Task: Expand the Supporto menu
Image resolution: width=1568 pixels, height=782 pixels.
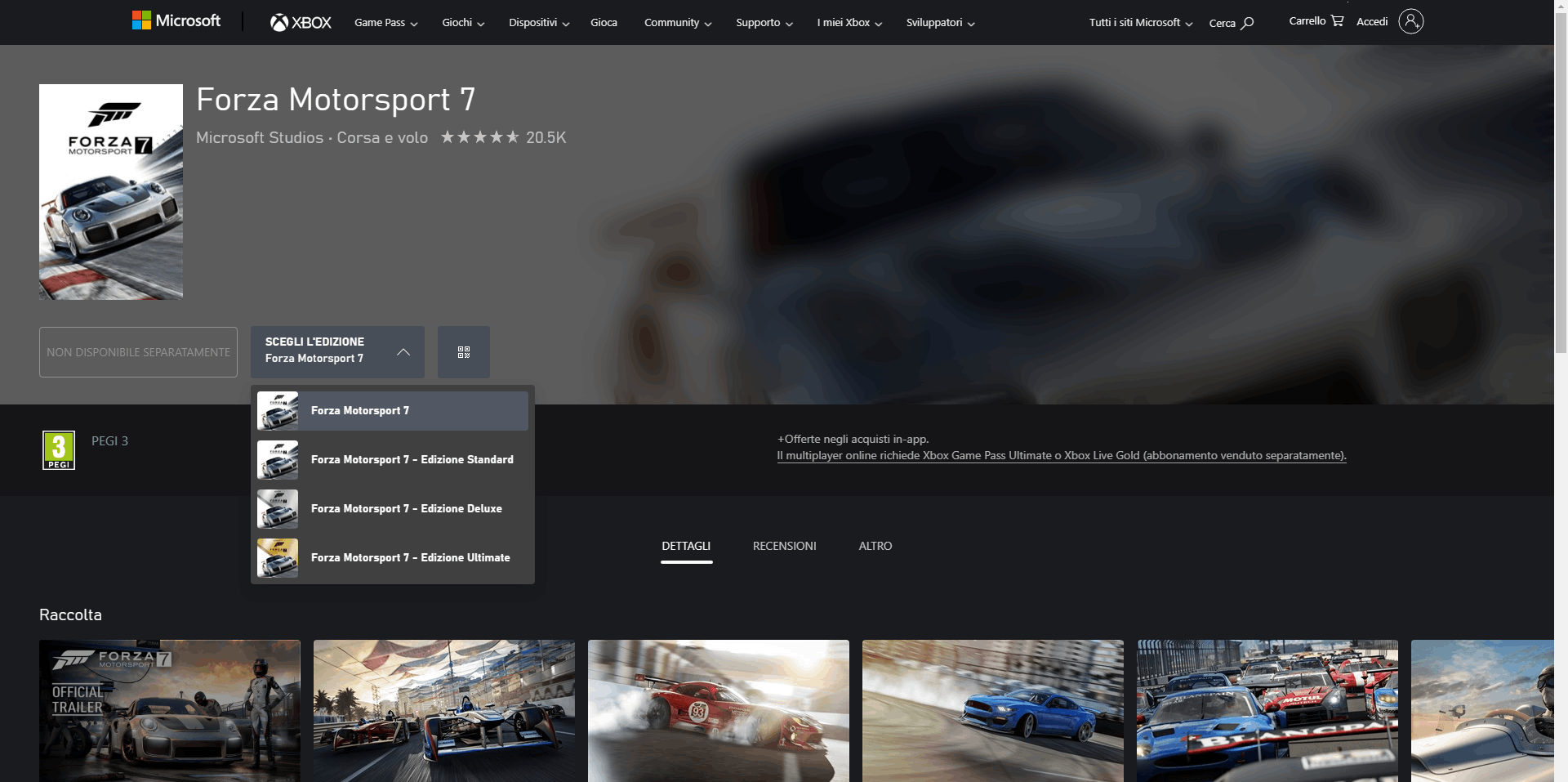Action: pos(764,23)
